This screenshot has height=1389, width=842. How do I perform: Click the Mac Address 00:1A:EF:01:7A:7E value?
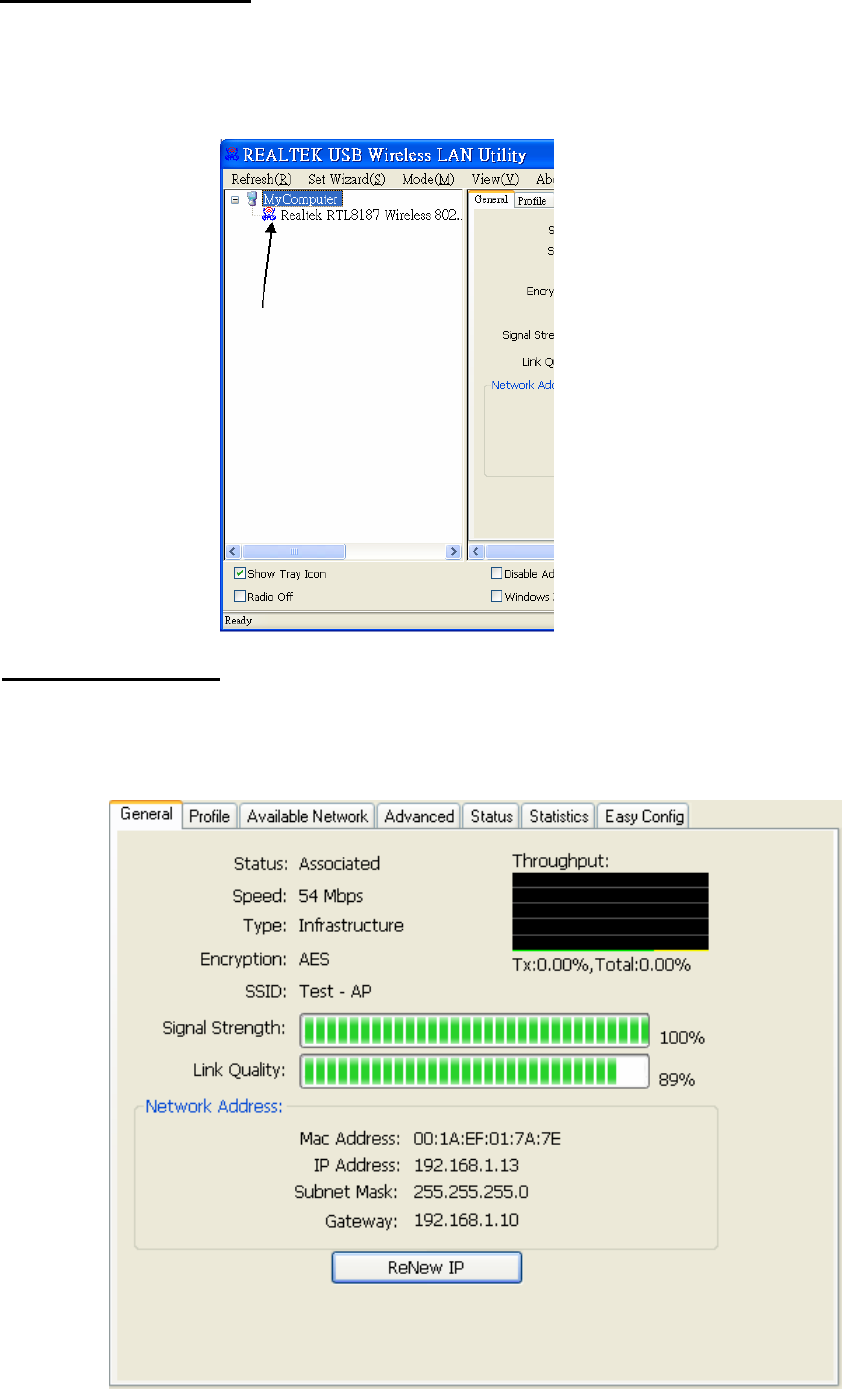[x=487, y=1138]
